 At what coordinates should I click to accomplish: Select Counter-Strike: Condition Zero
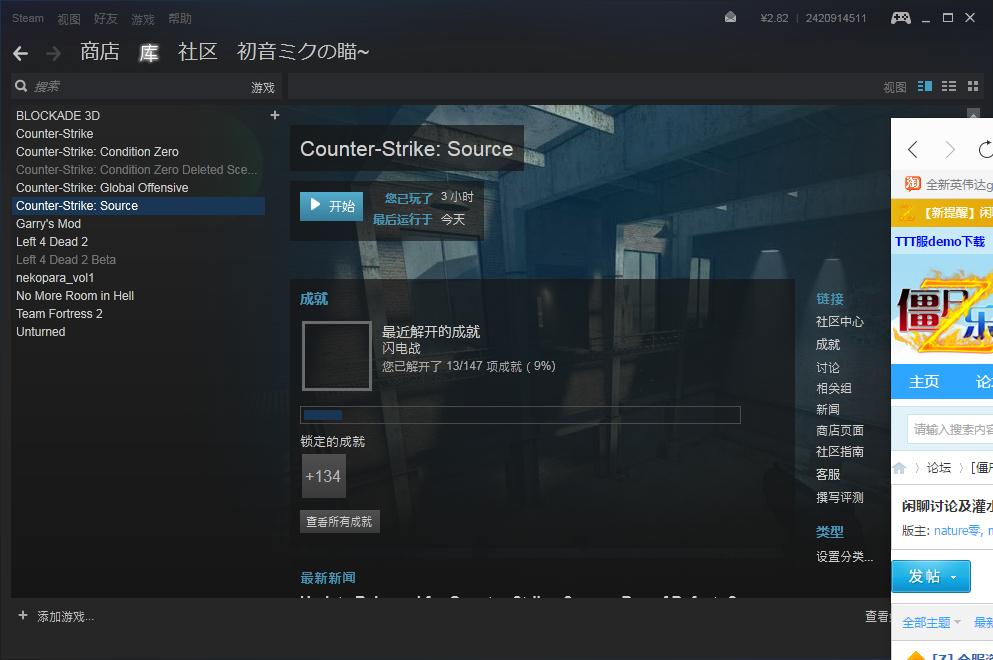tap(97, 152)
